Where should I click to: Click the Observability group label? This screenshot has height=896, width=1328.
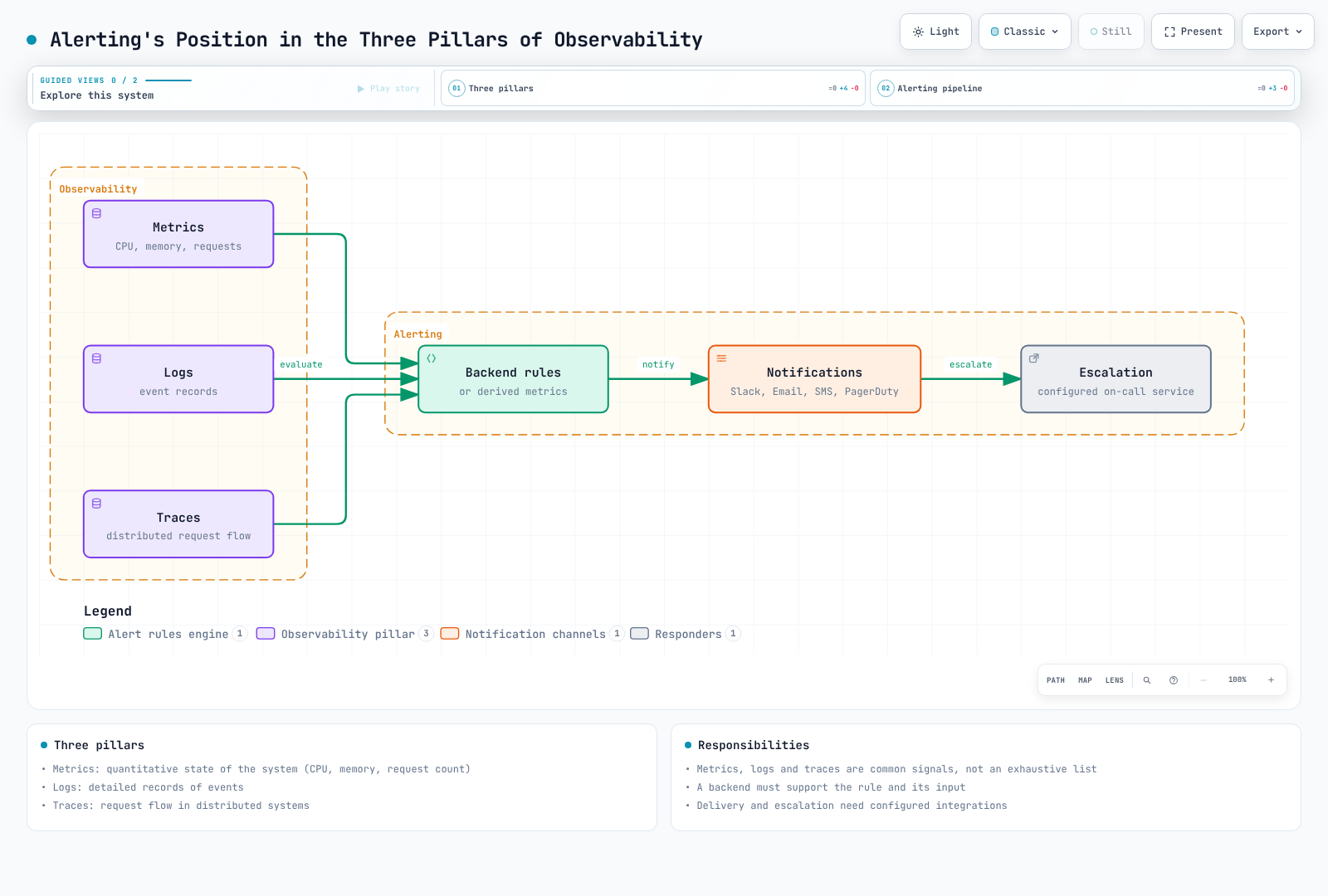click(98, 189)
